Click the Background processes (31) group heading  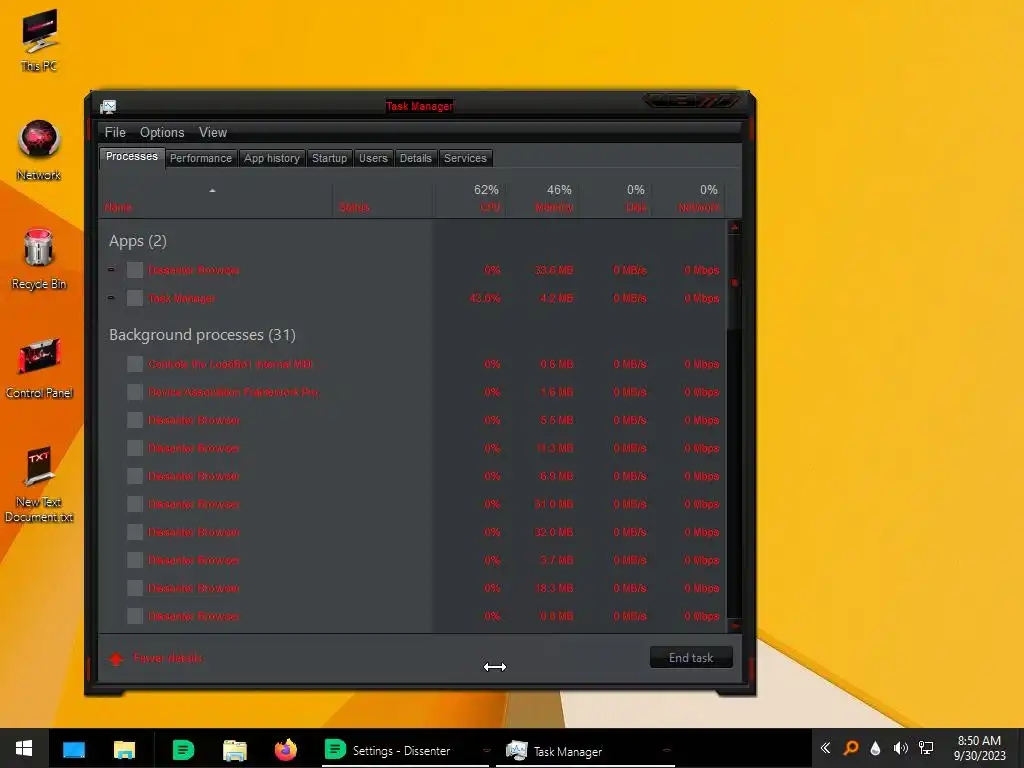(202, 335)
